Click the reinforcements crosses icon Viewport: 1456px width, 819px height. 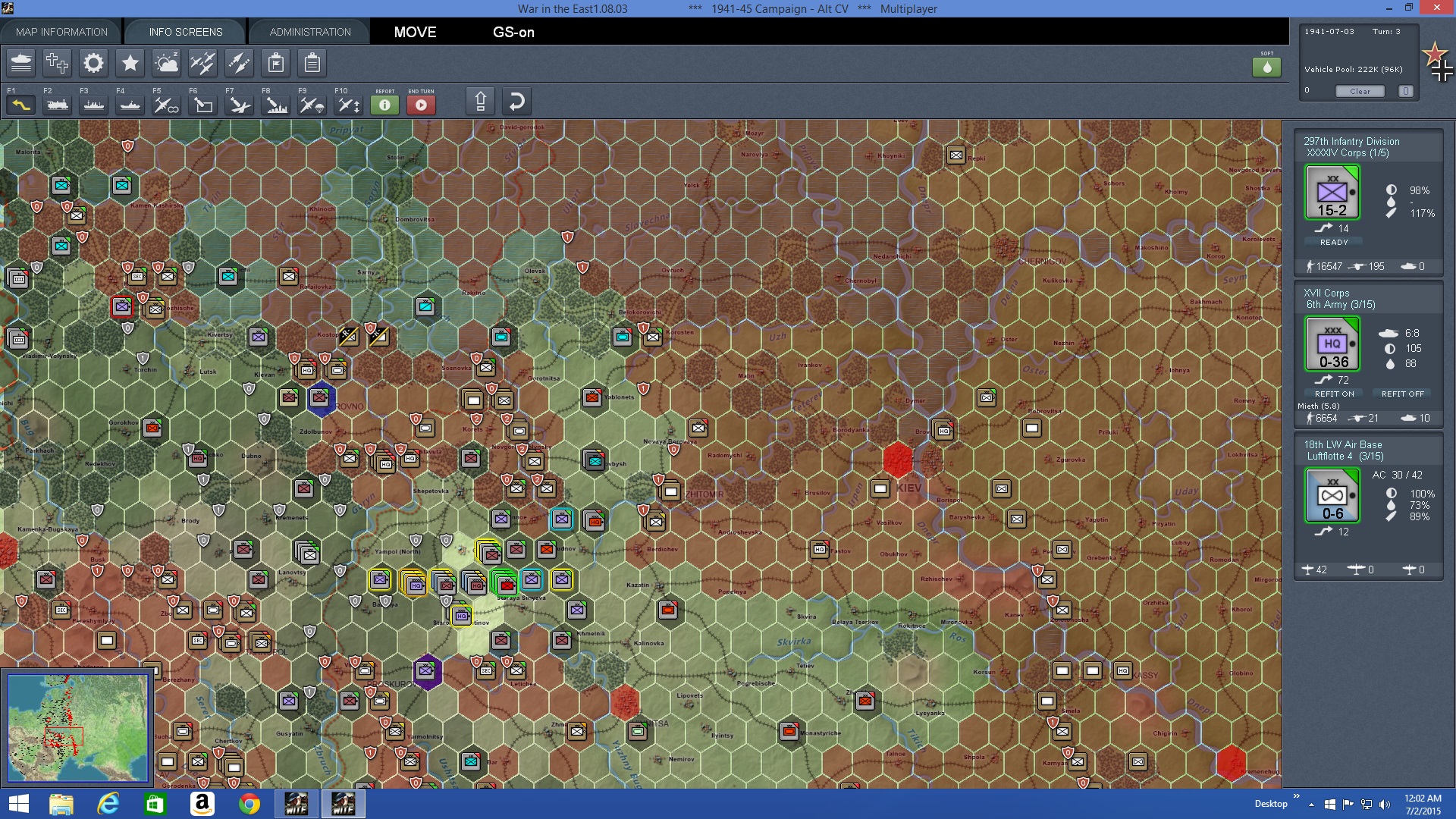click(57, 63)
